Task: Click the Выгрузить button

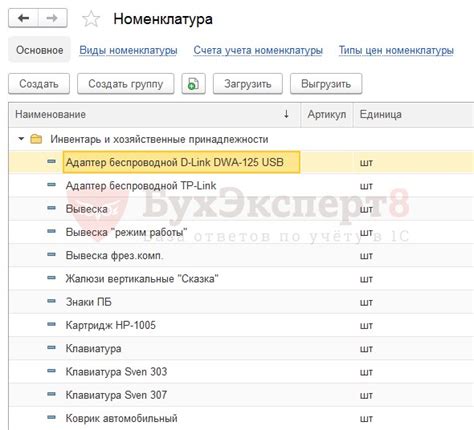Action: pos(326,84)
